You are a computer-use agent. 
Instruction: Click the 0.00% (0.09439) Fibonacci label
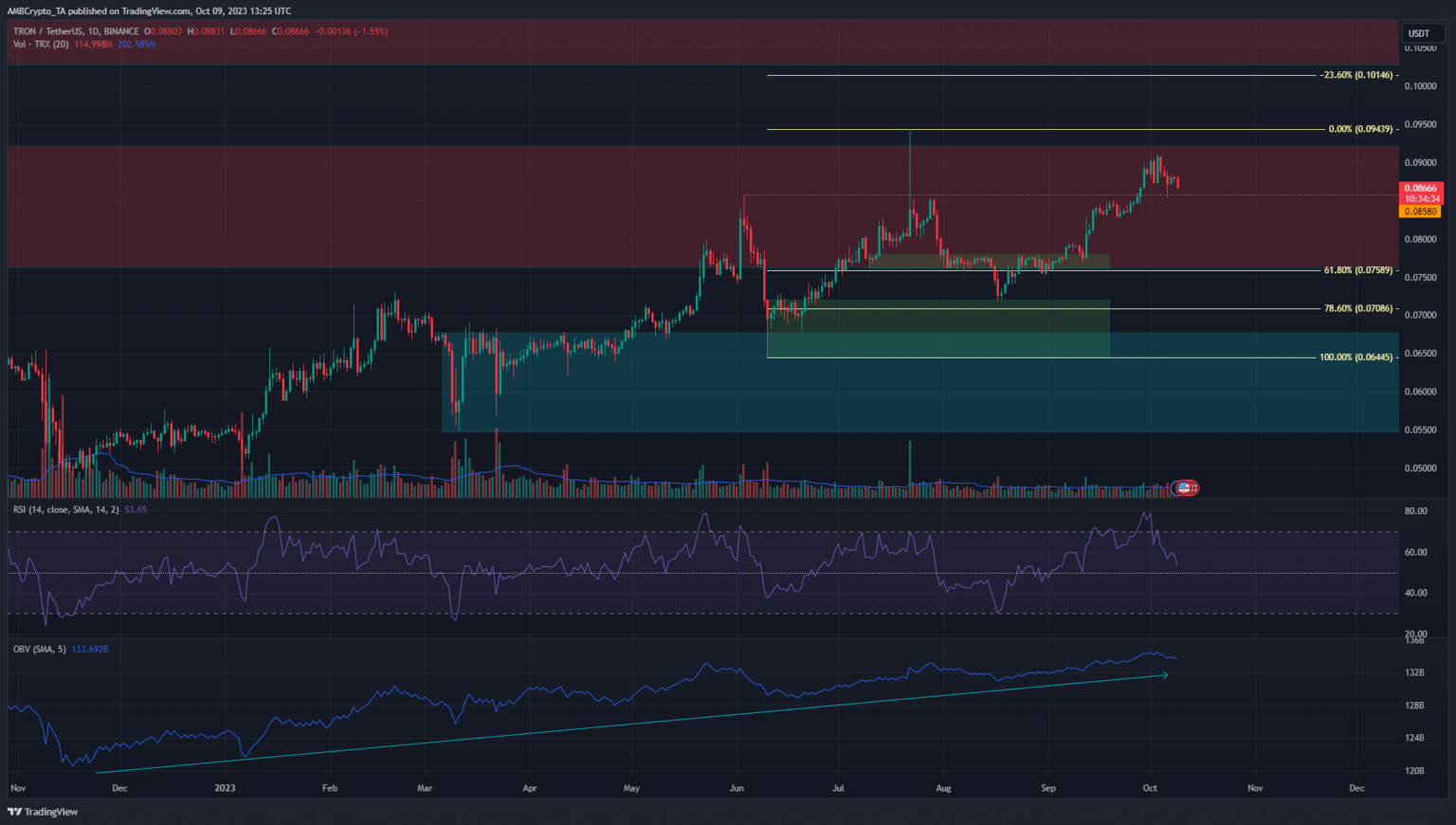point(1360,129)
